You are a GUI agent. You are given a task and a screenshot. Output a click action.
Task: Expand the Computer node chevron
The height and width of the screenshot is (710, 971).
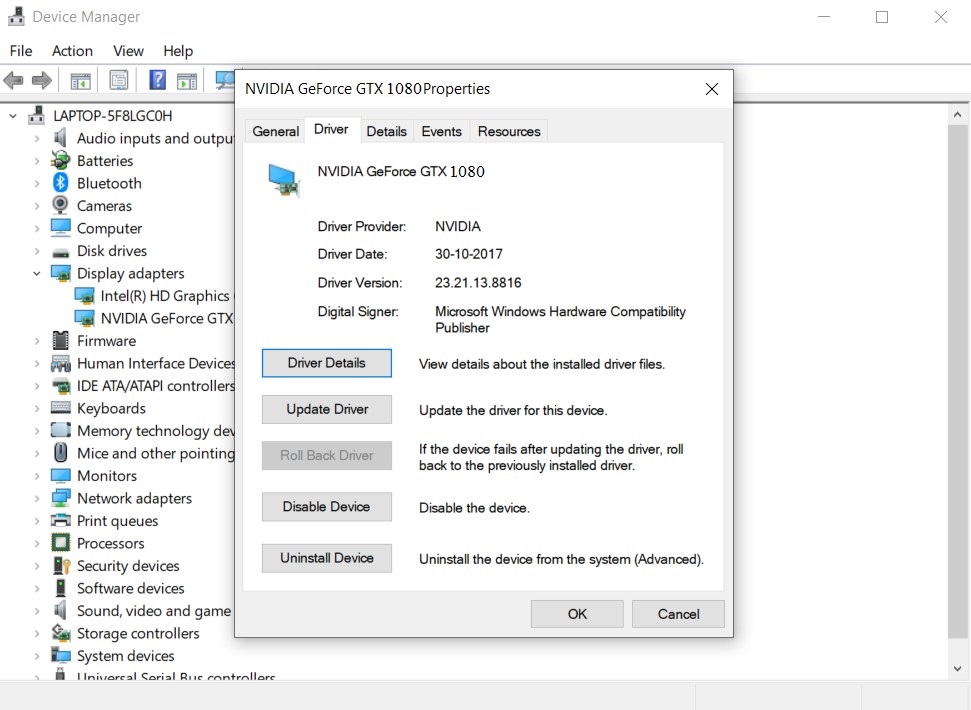click(37, 228)
